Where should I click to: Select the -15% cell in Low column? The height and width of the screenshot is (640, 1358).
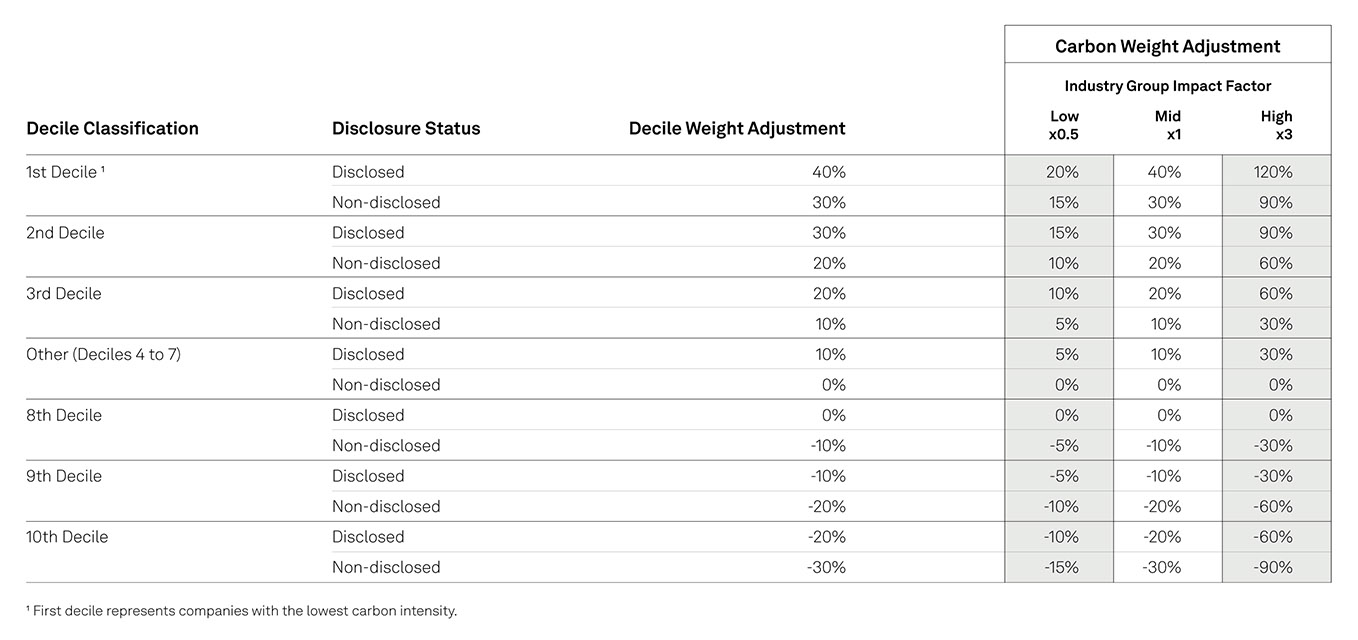point(1061,567)
